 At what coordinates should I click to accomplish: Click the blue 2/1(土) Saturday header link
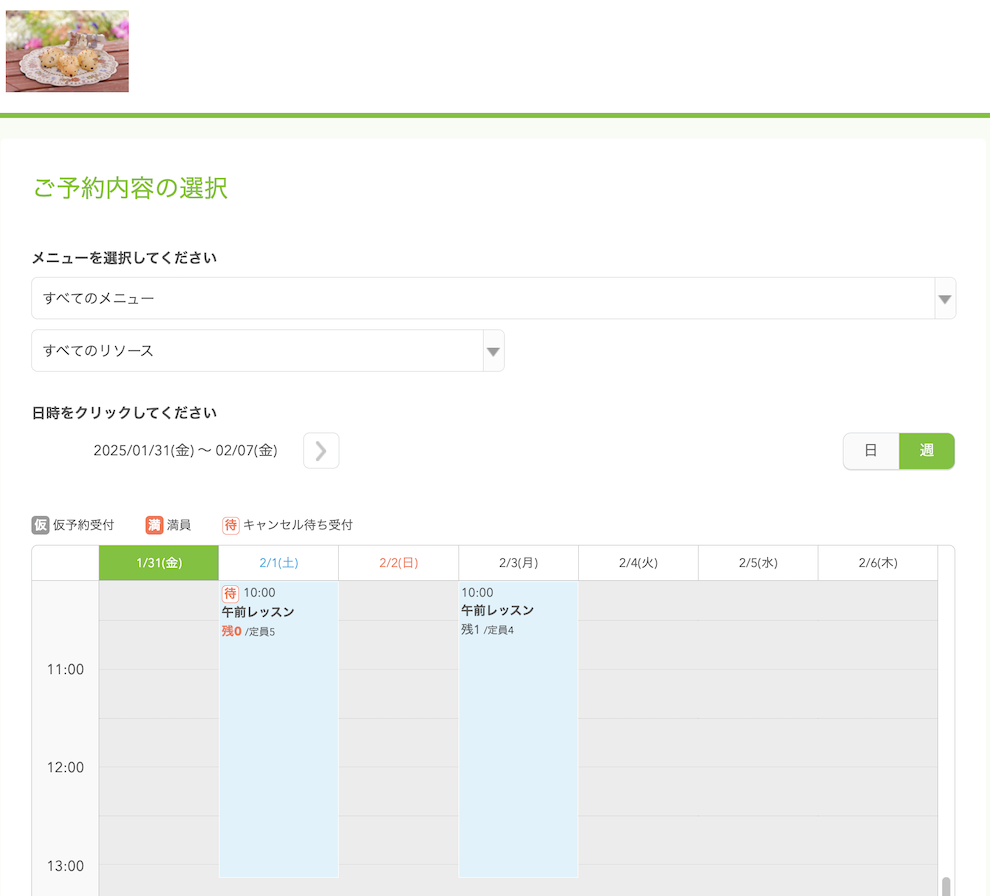pos(278,562)
